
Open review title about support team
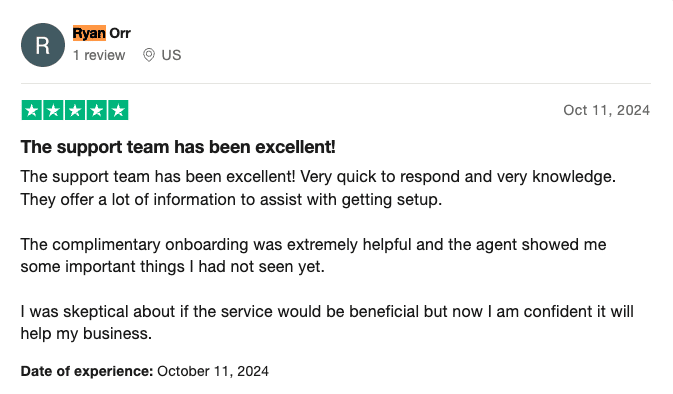click(178, 147)
